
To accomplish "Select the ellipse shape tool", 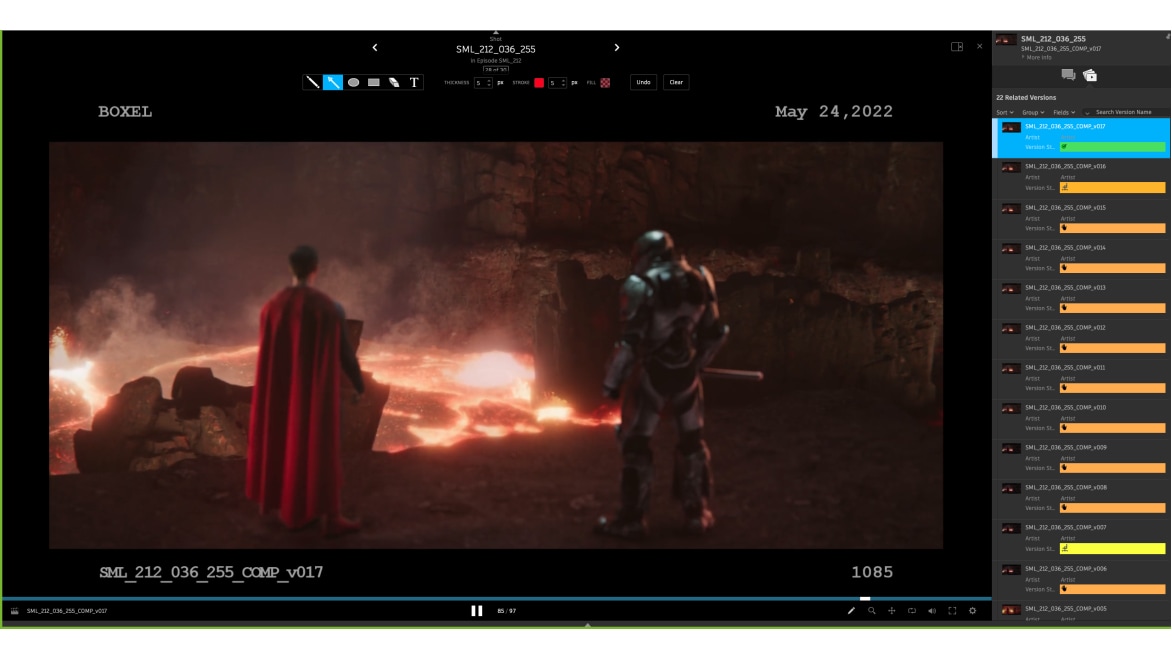I will click(353, 82).
